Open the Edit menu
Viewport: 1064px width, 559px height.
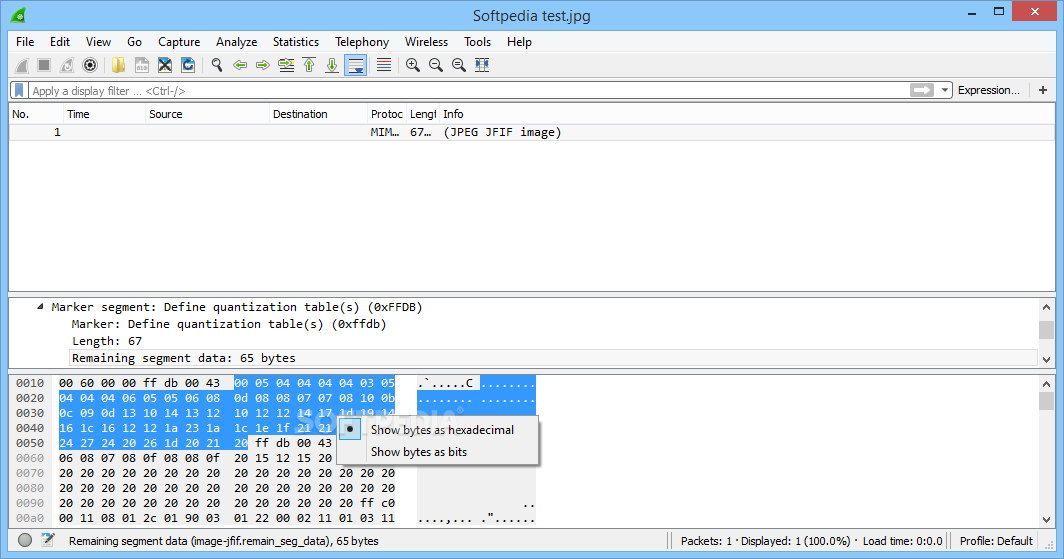point(60,42)
